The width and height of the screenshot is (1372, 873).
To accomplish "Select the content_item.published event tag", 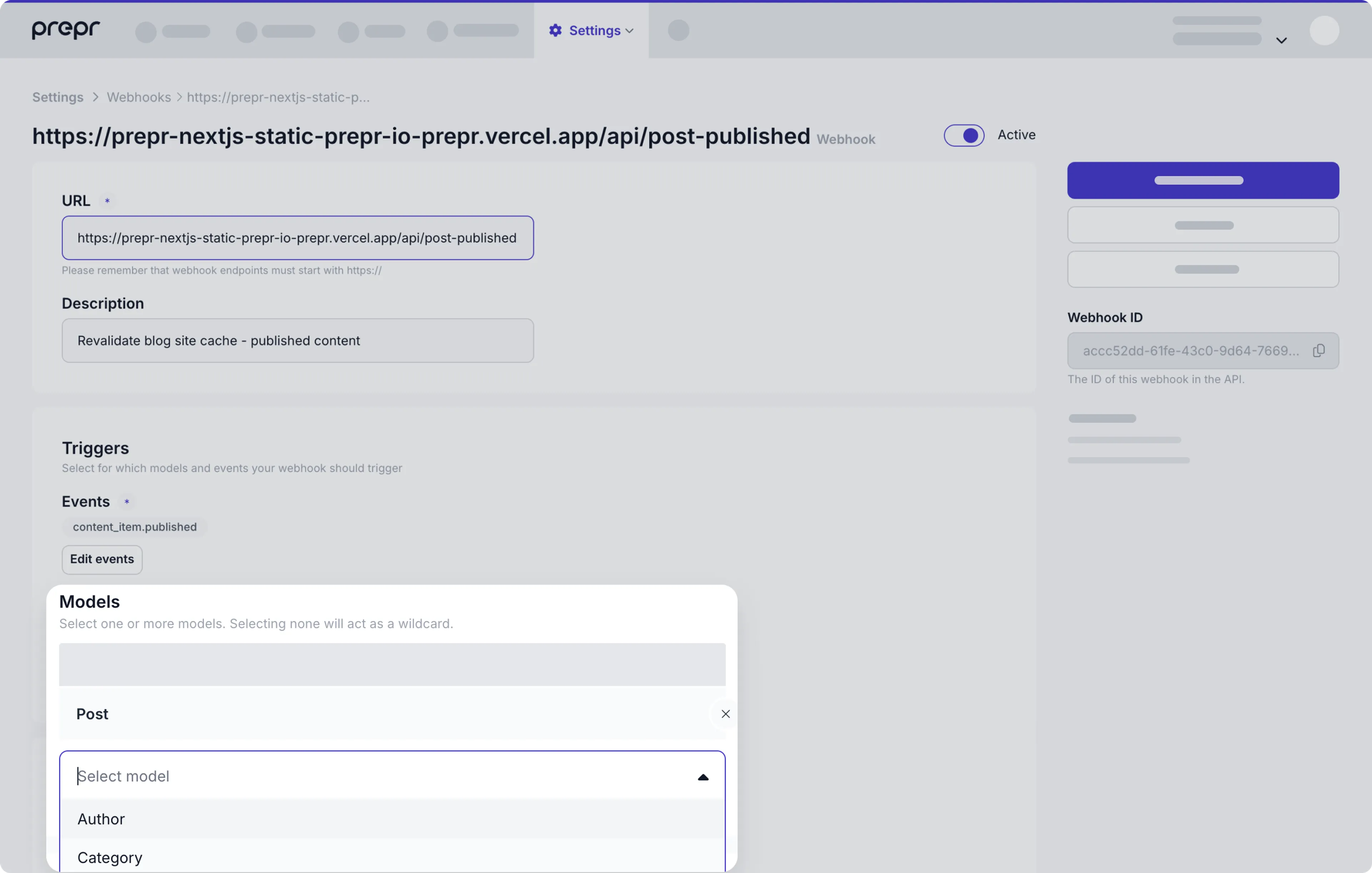I will coord(134,526).
